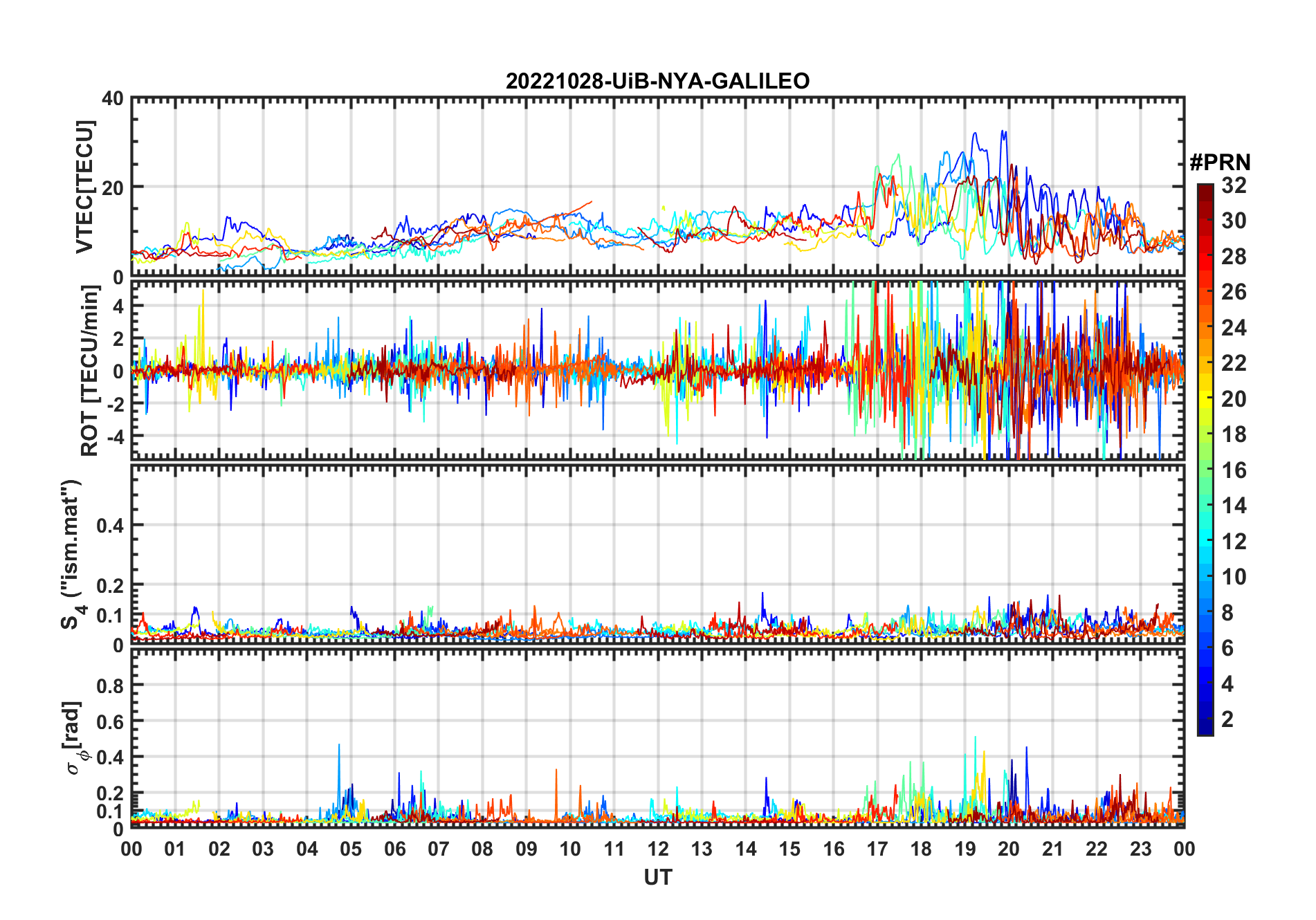1316x920 pixels.
Task: Select the 17 hour tick on UT axis
Action: 877,849
